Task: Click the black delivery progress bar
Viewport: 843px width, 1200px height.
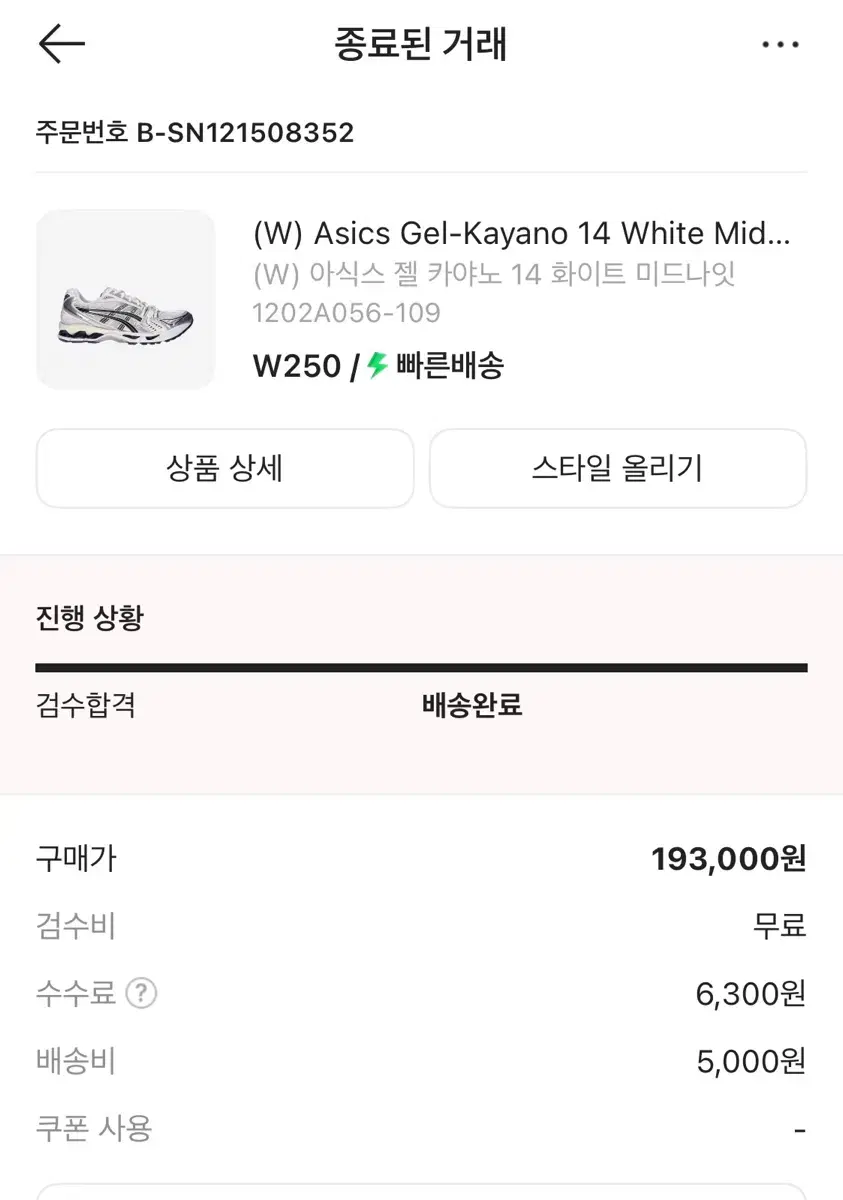Action: [x=421, y=668]
